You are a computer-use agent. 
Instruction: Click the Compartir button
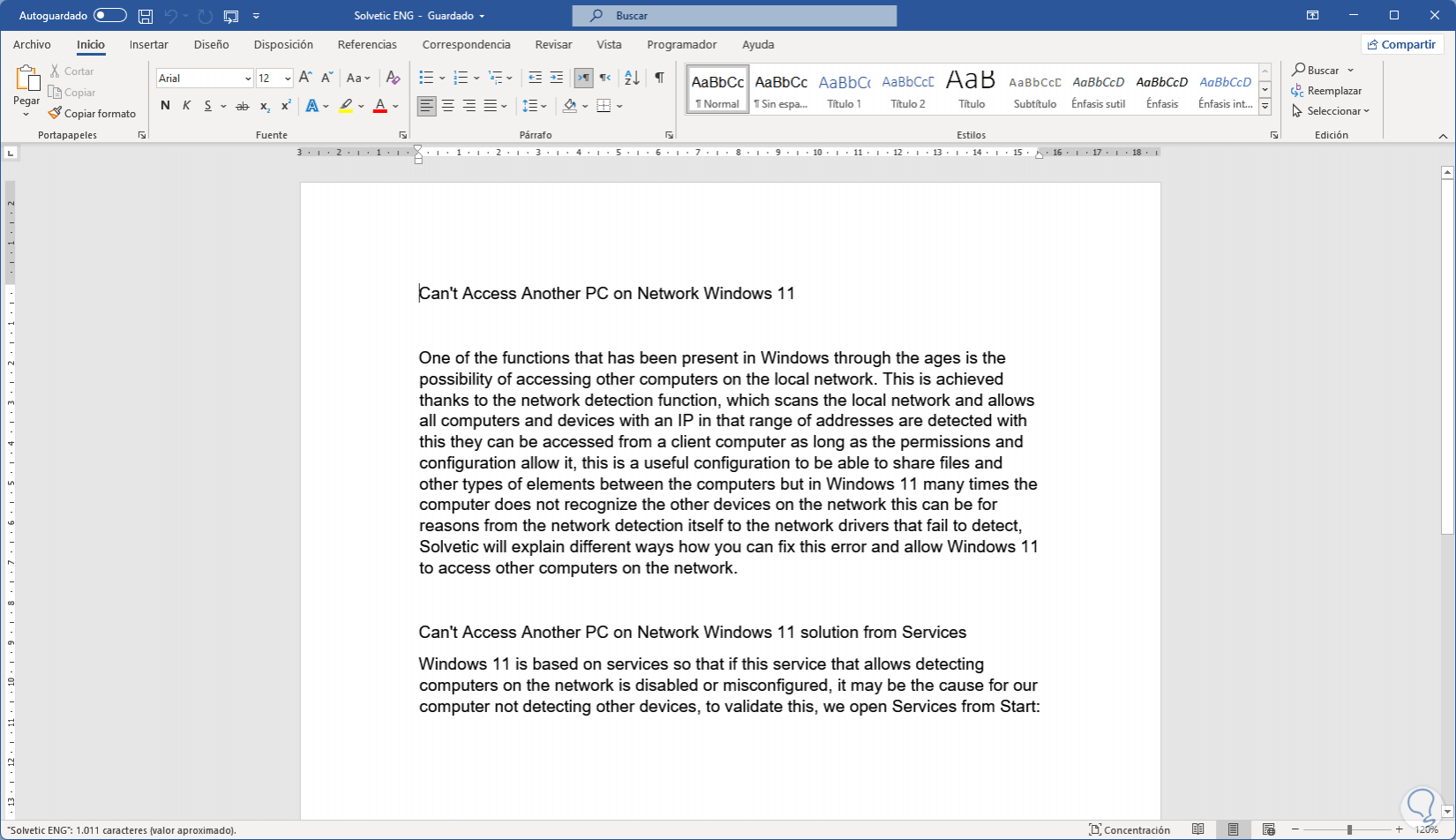1401,44
